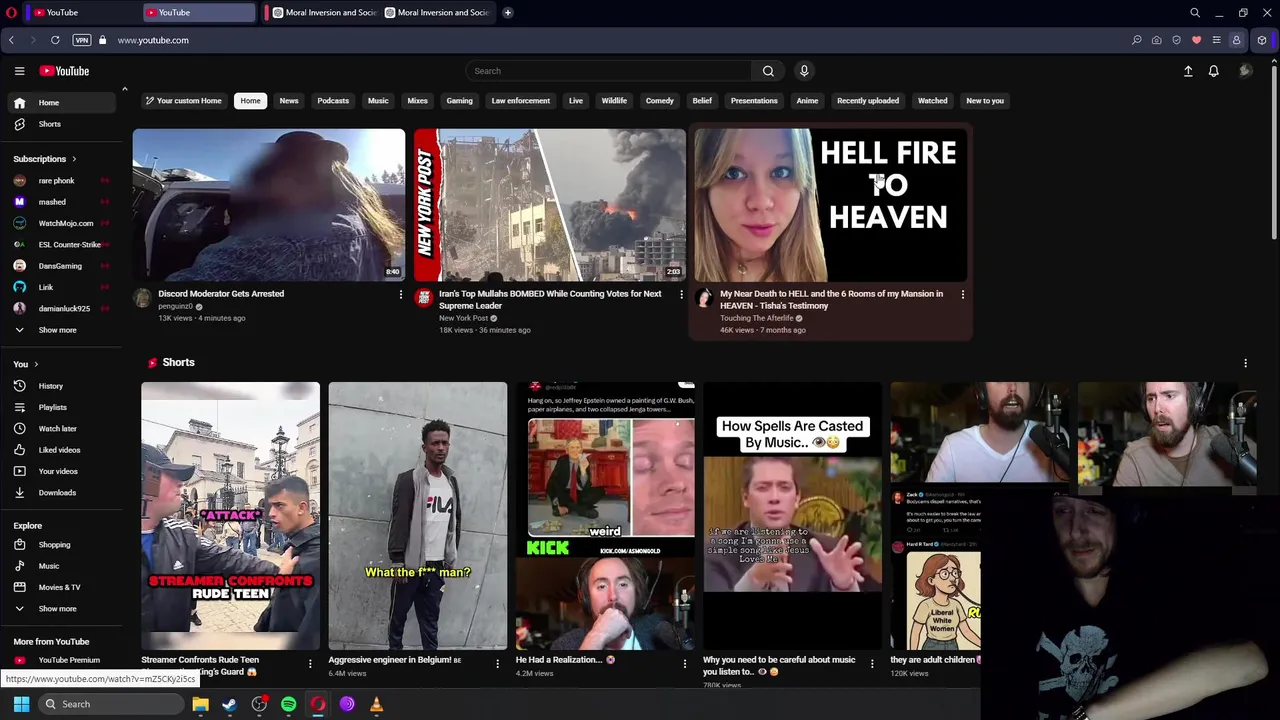The image size is (1280, 720).
Task: Expand the Subscriptions section chevron
Action: click(x=73, y=159)
